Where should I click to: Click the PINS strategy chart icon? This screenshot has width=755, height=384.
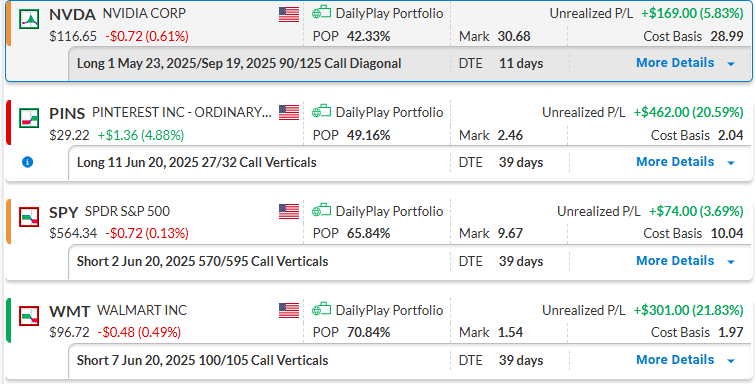29,118
